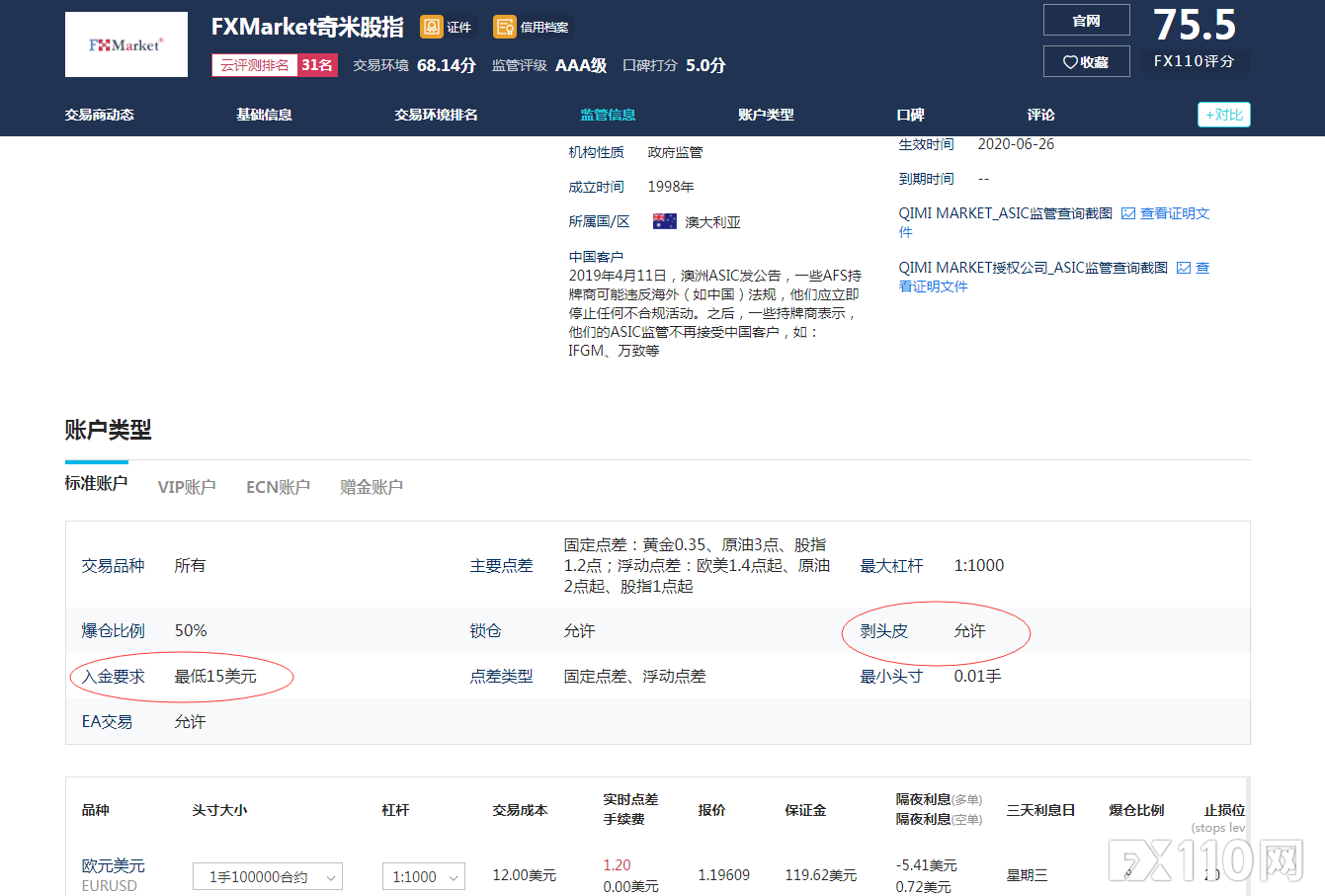Open QIMI MARKET_ASIC 查看证明文件 link
The width and height of the screenshot is (1325, 896).
(x=1174, y=213)
